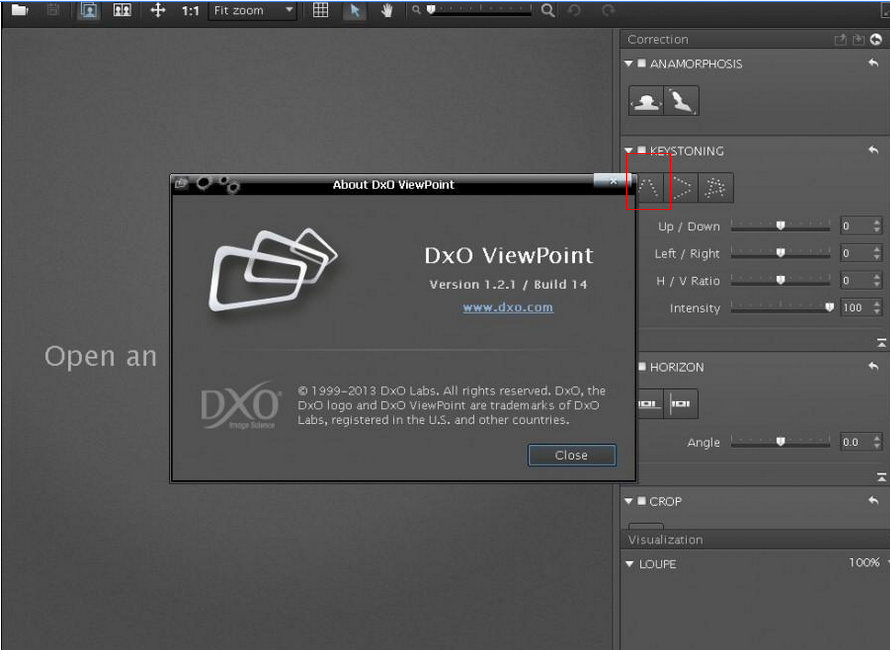Click the toolbar zoom slider

480,10
